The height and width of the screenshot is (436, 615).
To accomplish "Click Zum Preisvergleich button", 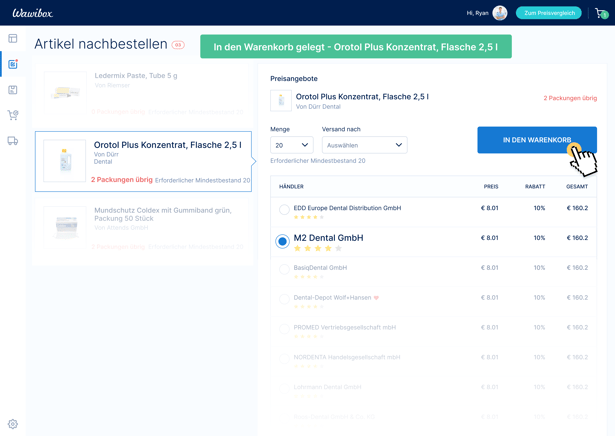I will pos(549,13).
